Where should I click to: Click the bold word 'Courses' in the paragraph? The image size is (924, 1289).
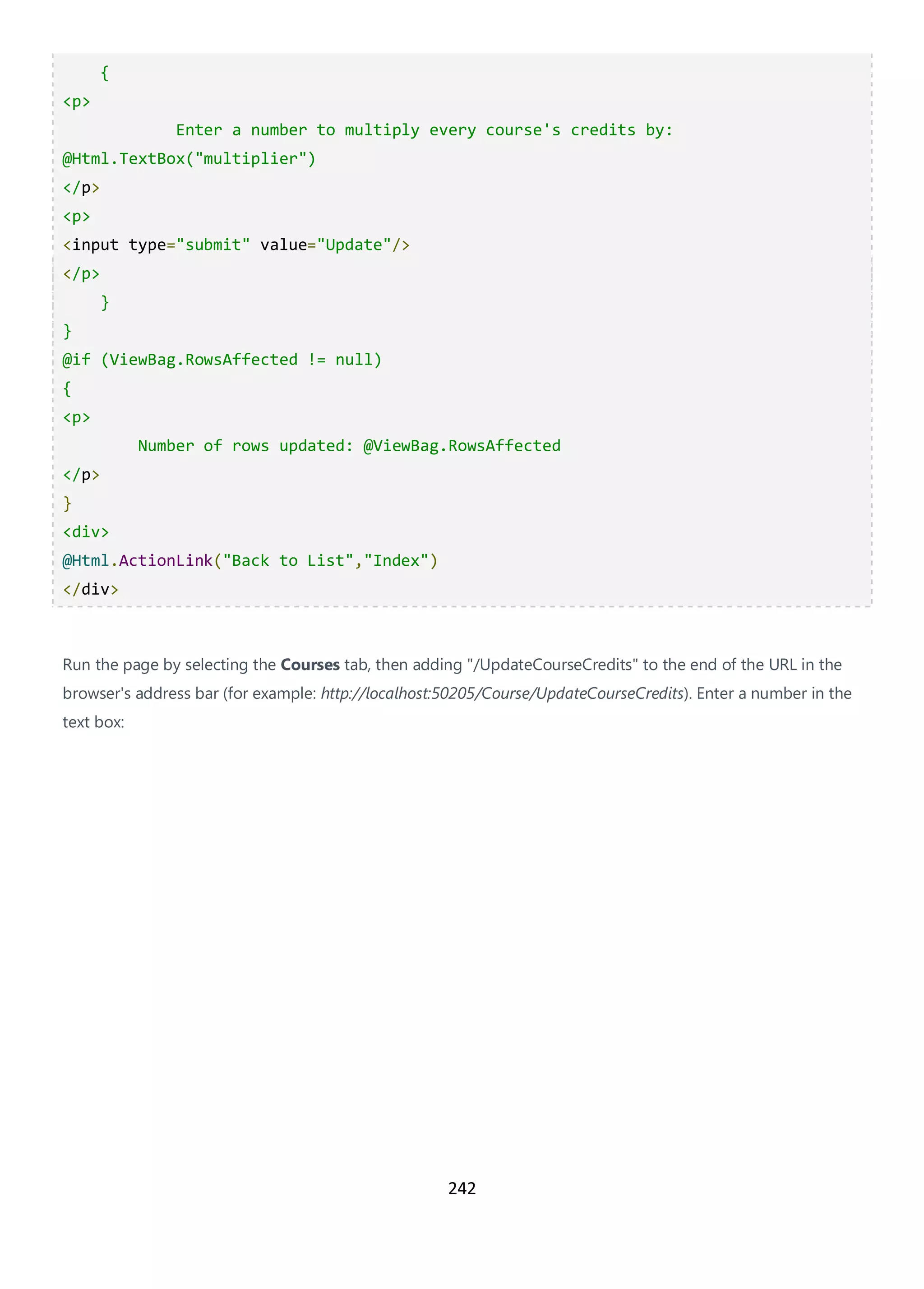point(310,665)
